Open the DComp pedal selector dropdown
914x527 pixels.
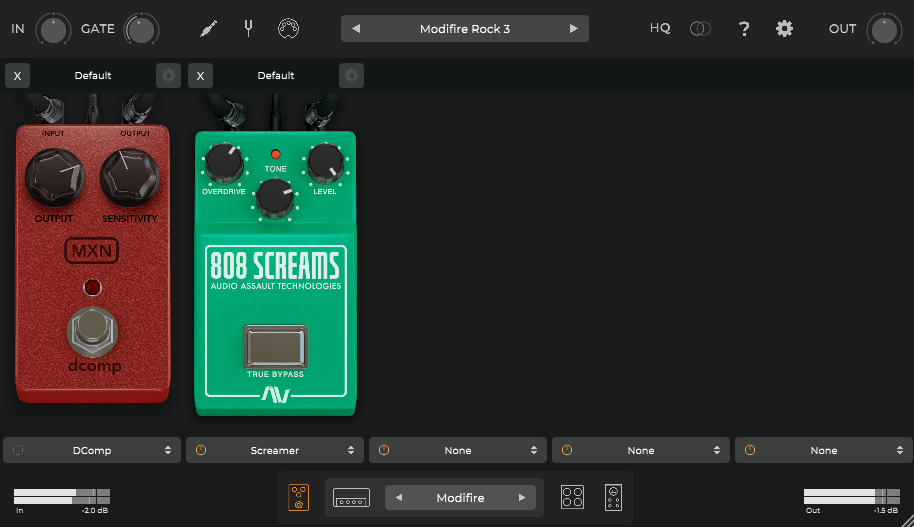92,451
